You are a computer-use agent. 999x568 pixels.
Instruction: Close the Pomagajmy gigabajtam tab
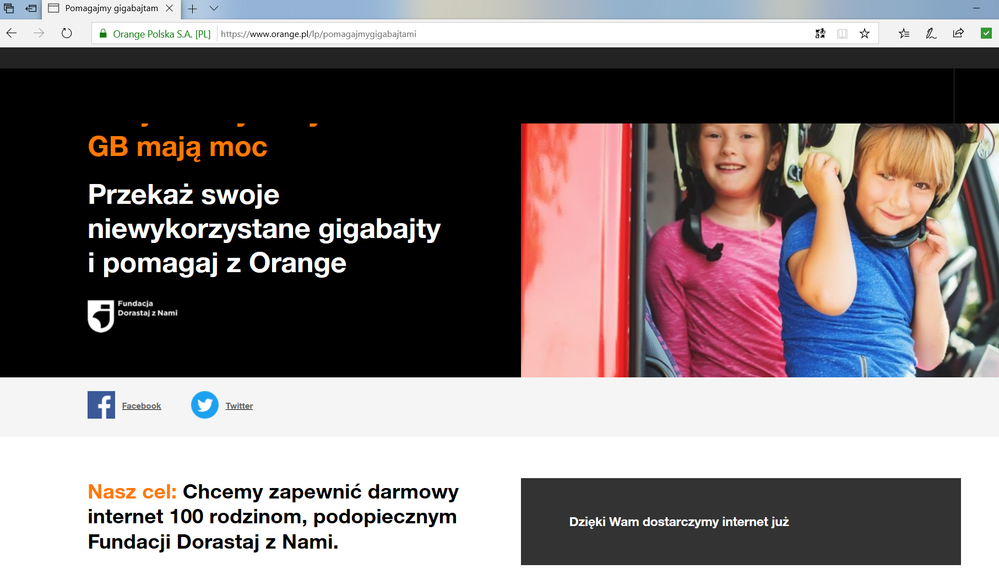[x=169, y=8]
